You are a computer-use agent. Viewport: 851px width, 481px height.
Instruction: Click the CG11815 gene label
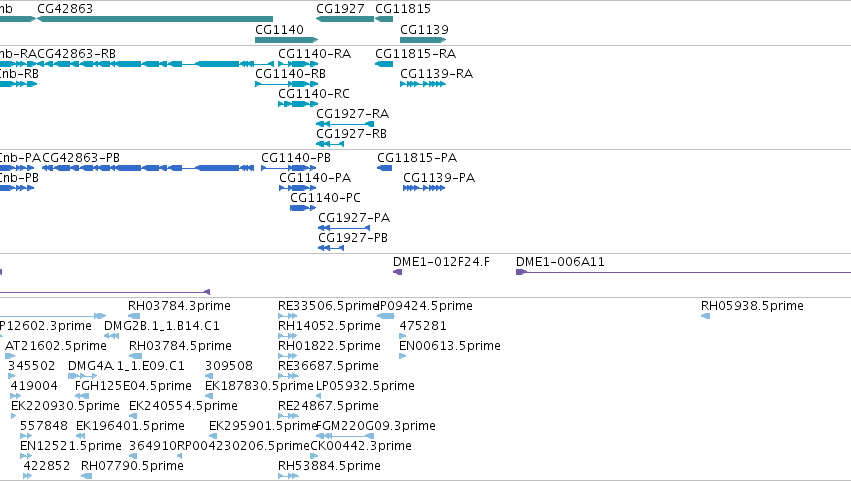point(403,9)
